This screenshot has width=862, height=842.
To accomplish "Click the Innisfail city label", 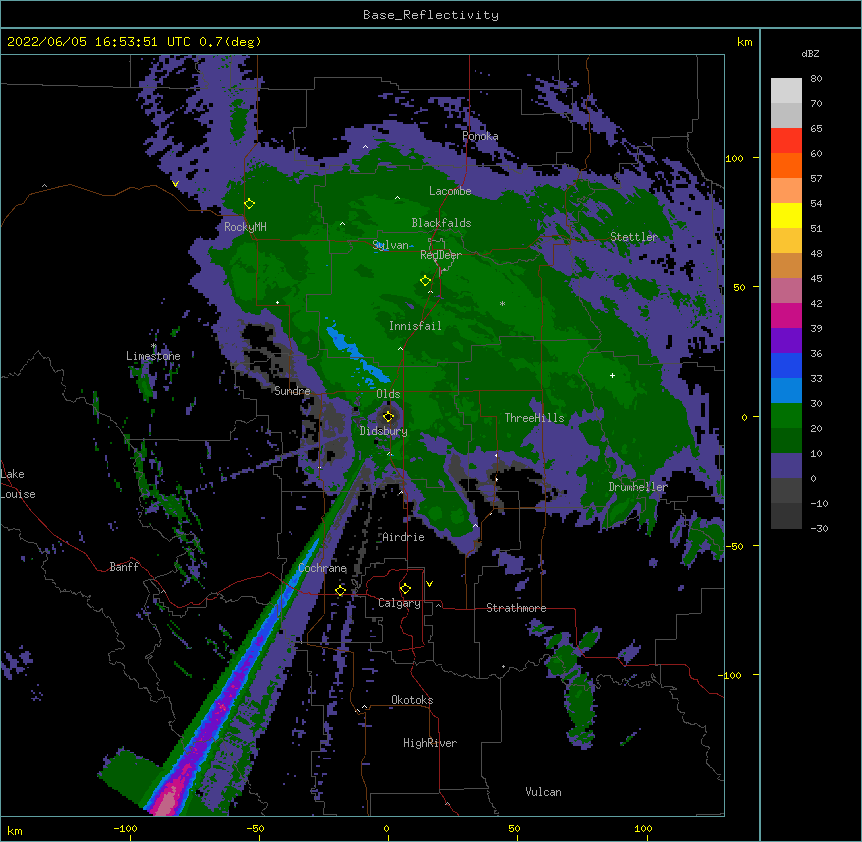I will pos(415,326).
